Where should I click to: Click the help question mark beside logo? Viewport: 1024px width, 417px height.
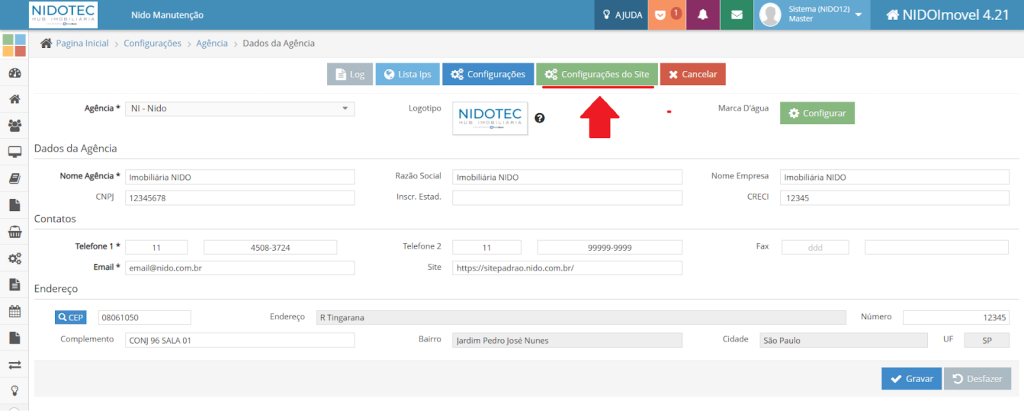point(540,118)
